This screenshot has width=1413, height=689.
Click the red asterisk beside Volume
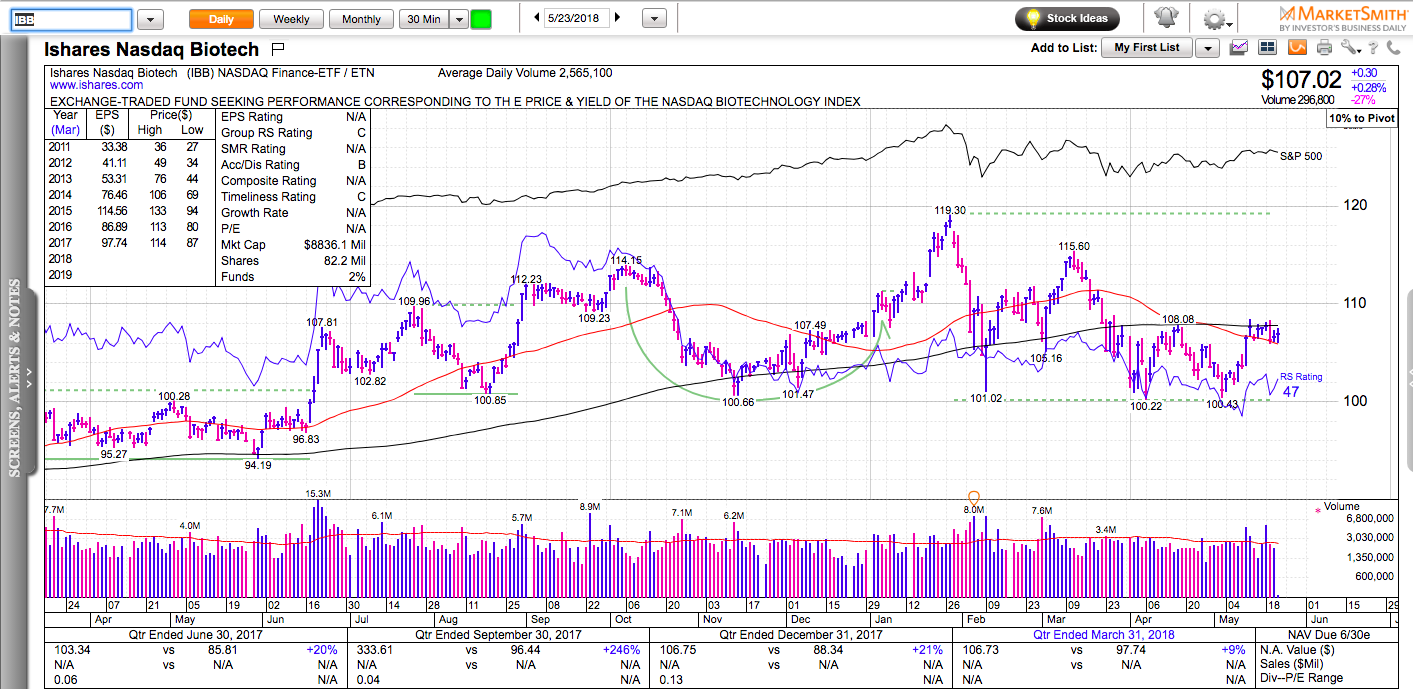point(1317,510)
